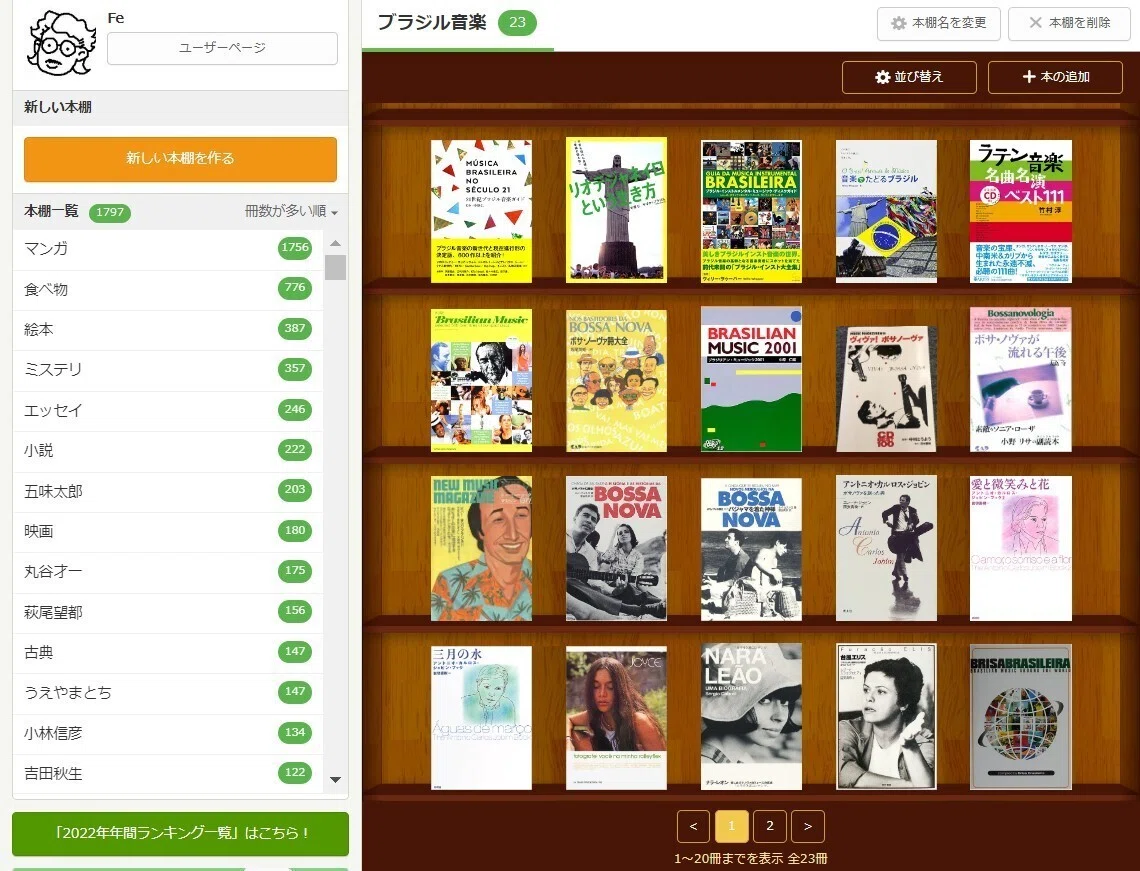Click the 並び替え sort button
Viewport: 1140px width, 871px height.
(x=909, y=77)
